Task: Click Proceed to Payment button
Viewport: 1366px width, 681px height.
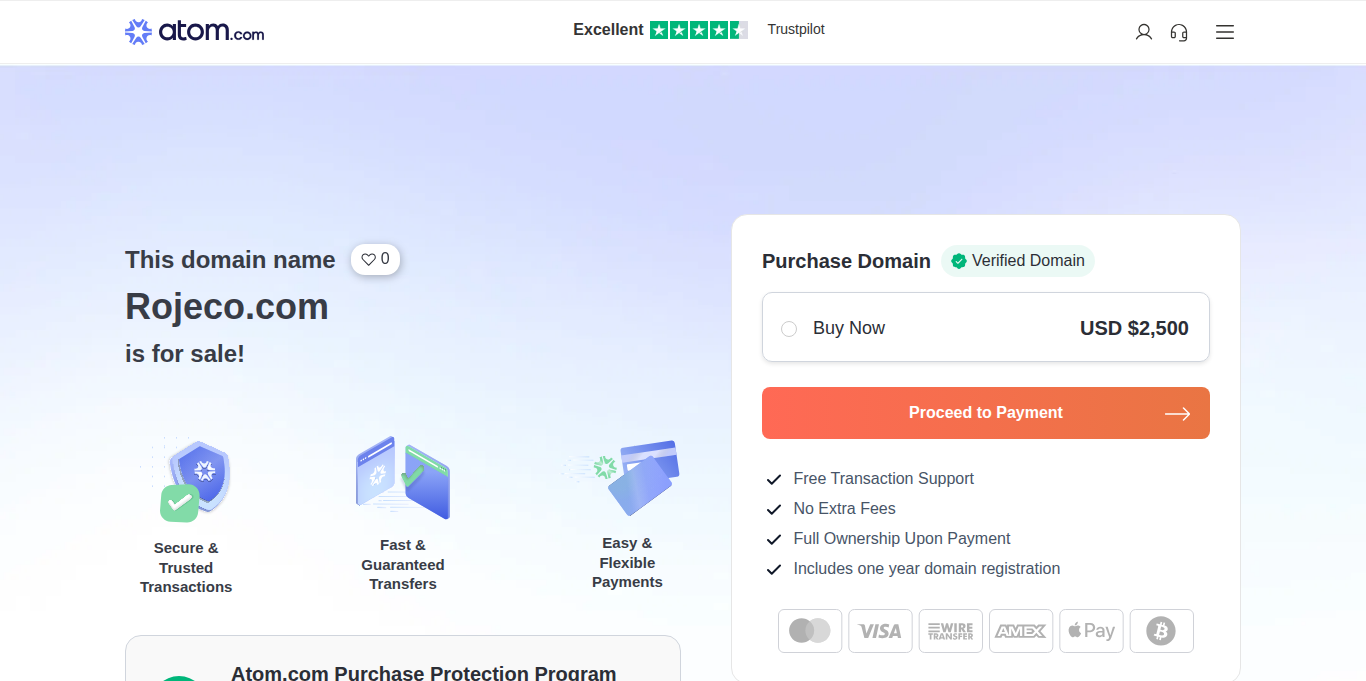Action: (985, 413)
